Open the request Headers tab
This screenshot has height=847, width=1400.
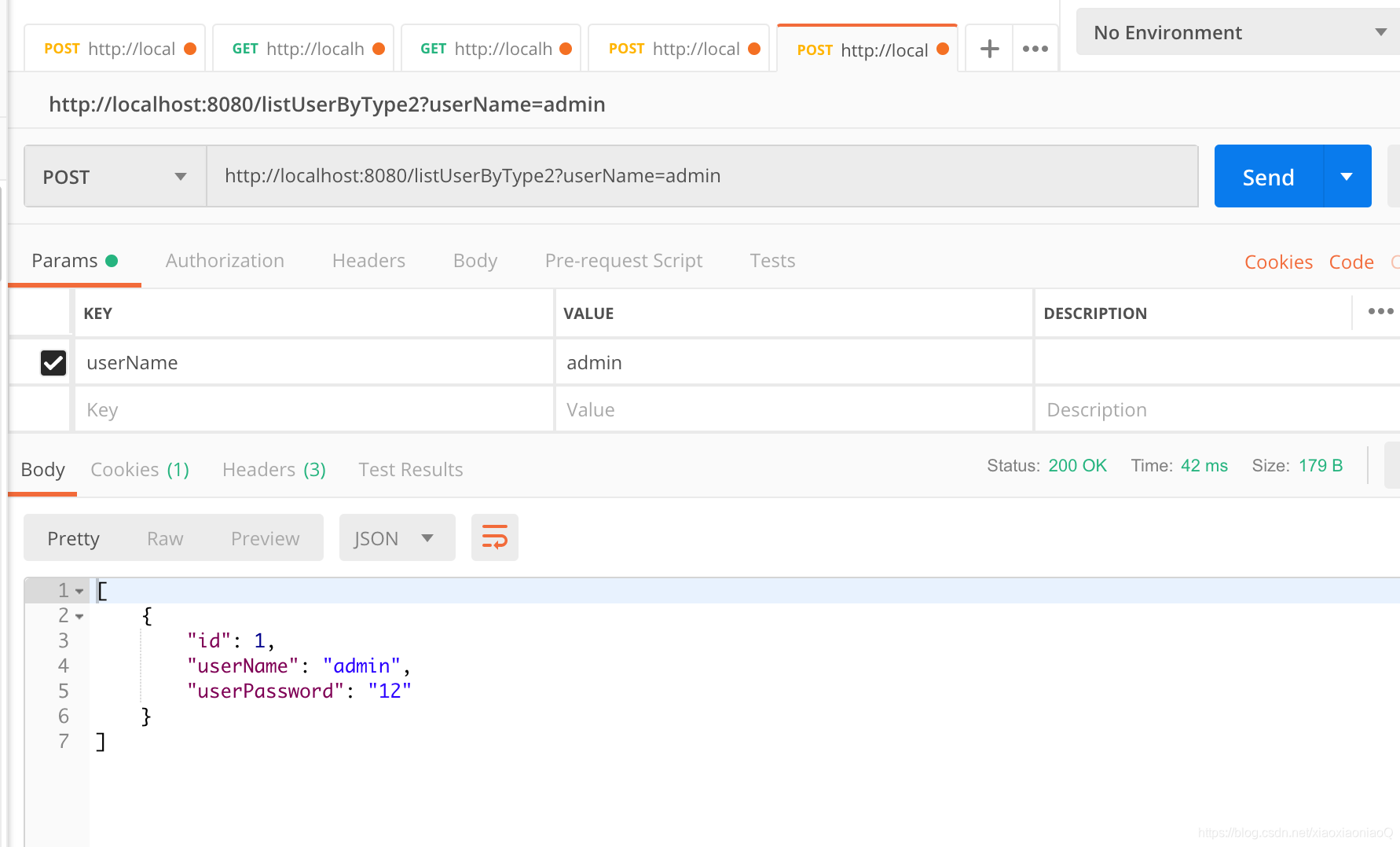368,261
